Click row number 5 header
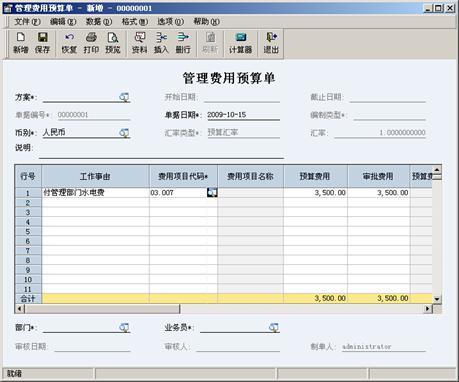459x382 pixels. point(28,231)
